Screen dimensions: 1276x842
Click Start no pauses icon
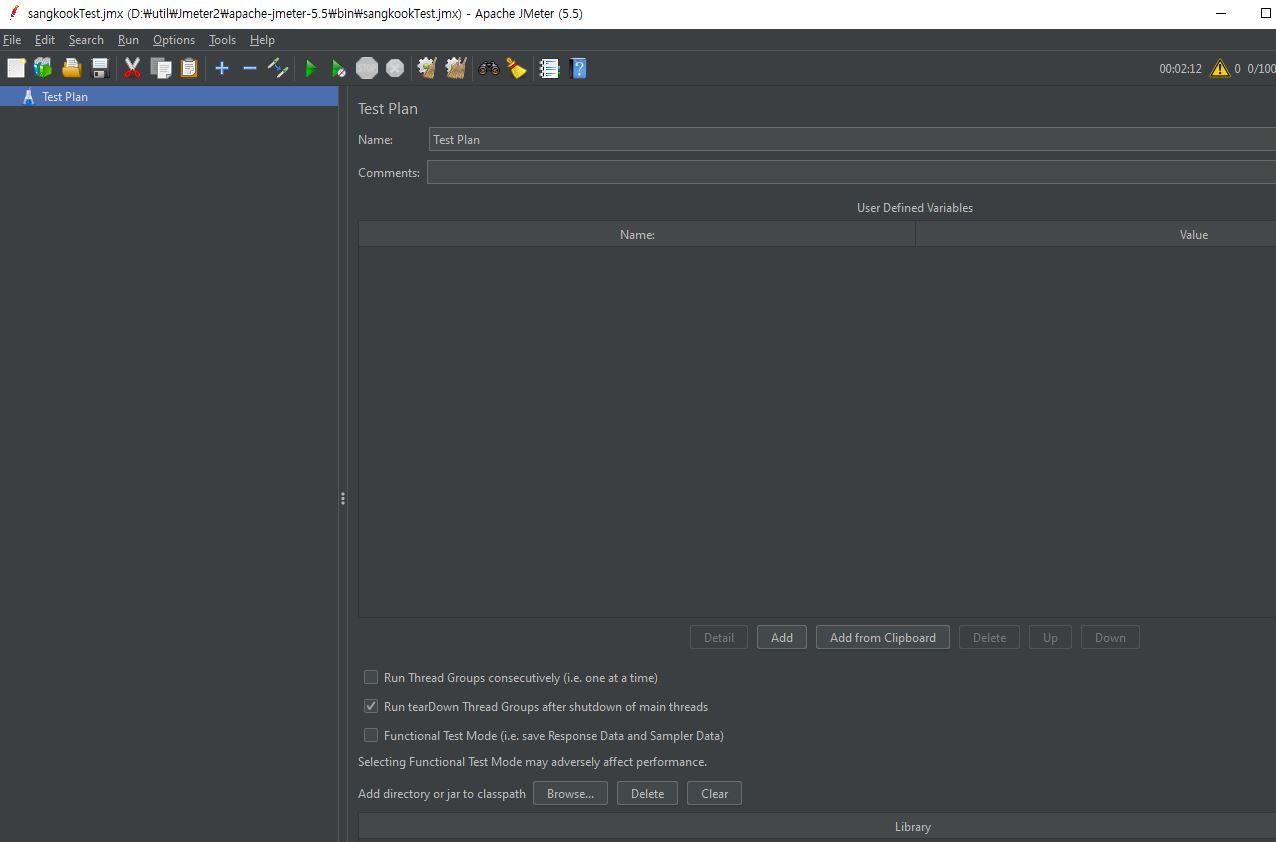click(x=339, y=68)
